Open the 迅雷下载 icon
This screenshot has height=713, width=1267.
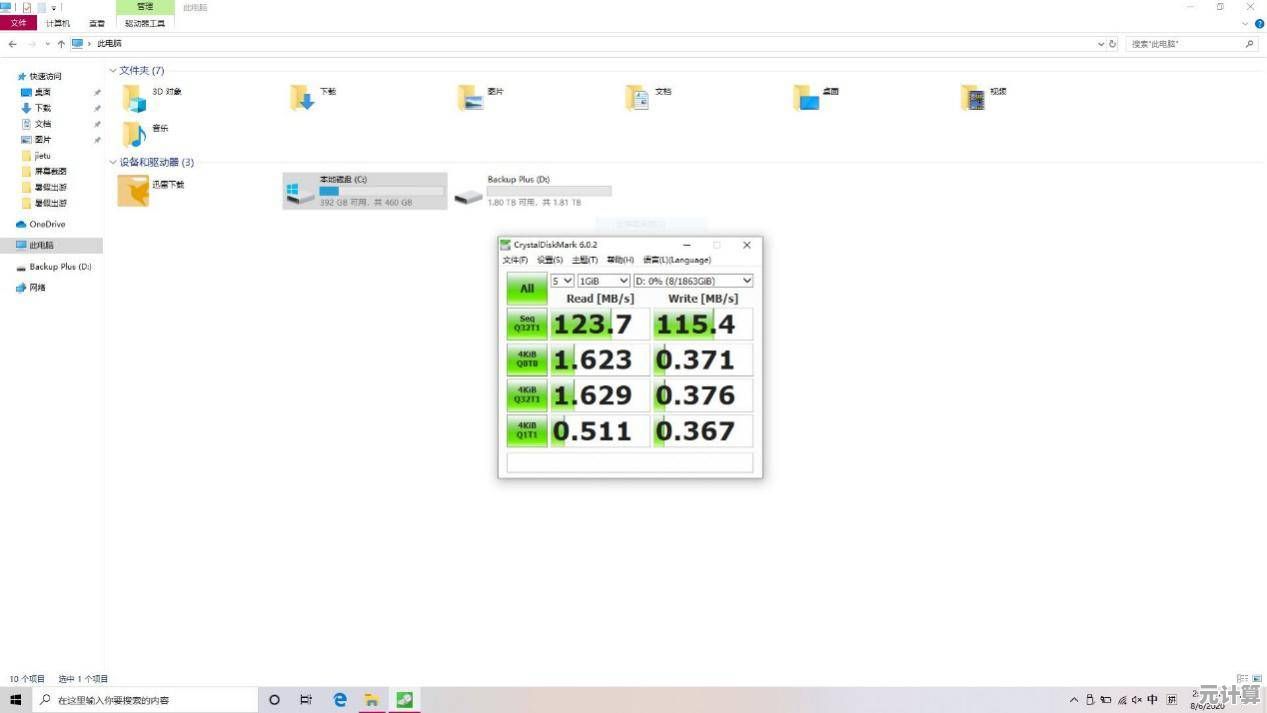point(133,190)
